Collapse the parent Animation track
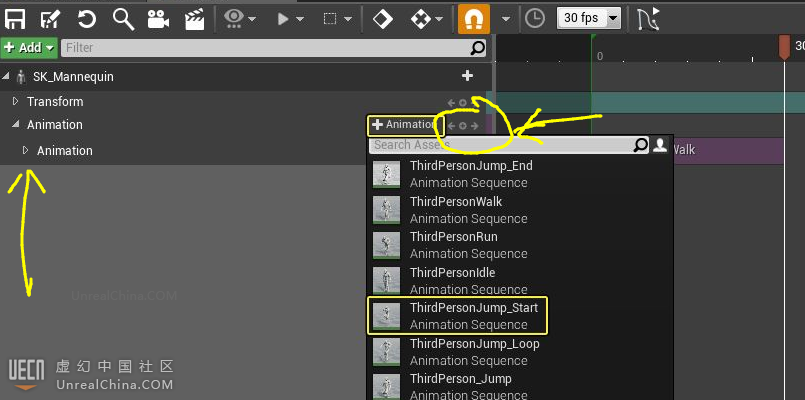 point(15,124)
